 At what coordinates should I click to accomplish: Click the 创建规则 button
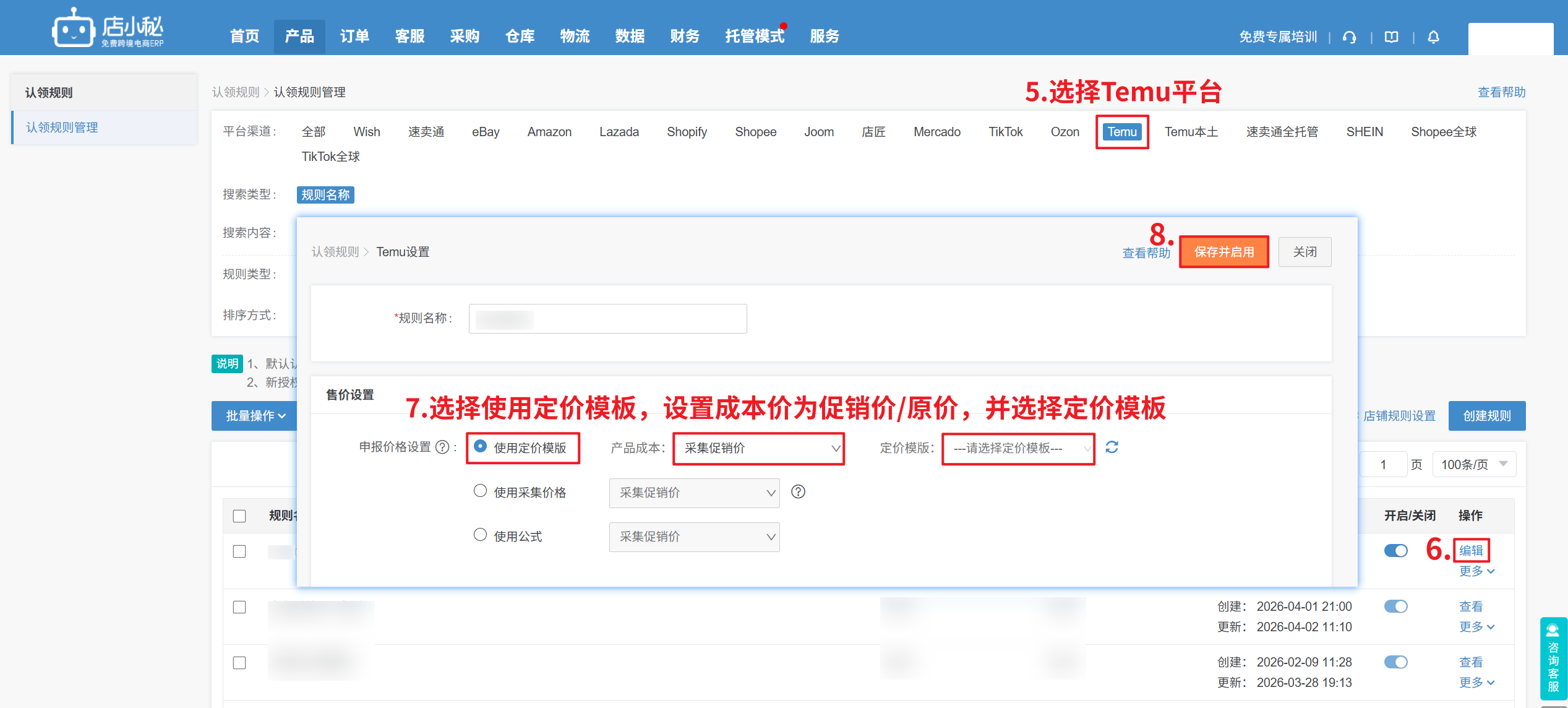1486,416
